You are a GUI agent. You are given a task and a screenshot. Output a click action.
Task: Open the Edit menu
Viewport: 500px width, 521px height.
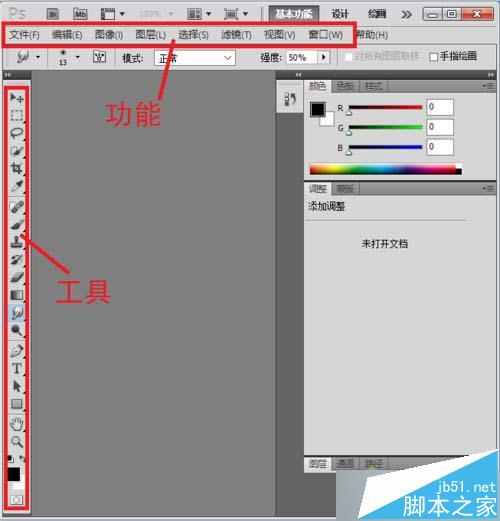pyautogui.click(x=67, y=35)
